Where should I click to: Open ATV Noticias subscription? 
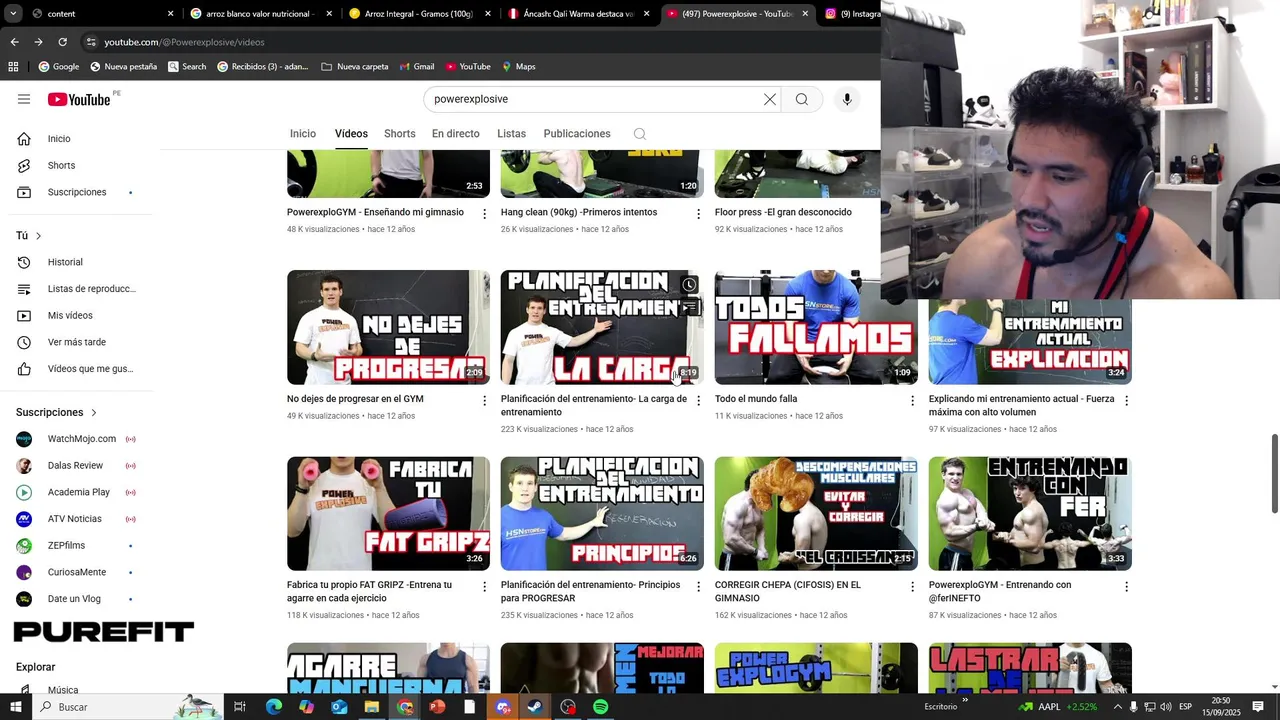[x=76, y=519]
